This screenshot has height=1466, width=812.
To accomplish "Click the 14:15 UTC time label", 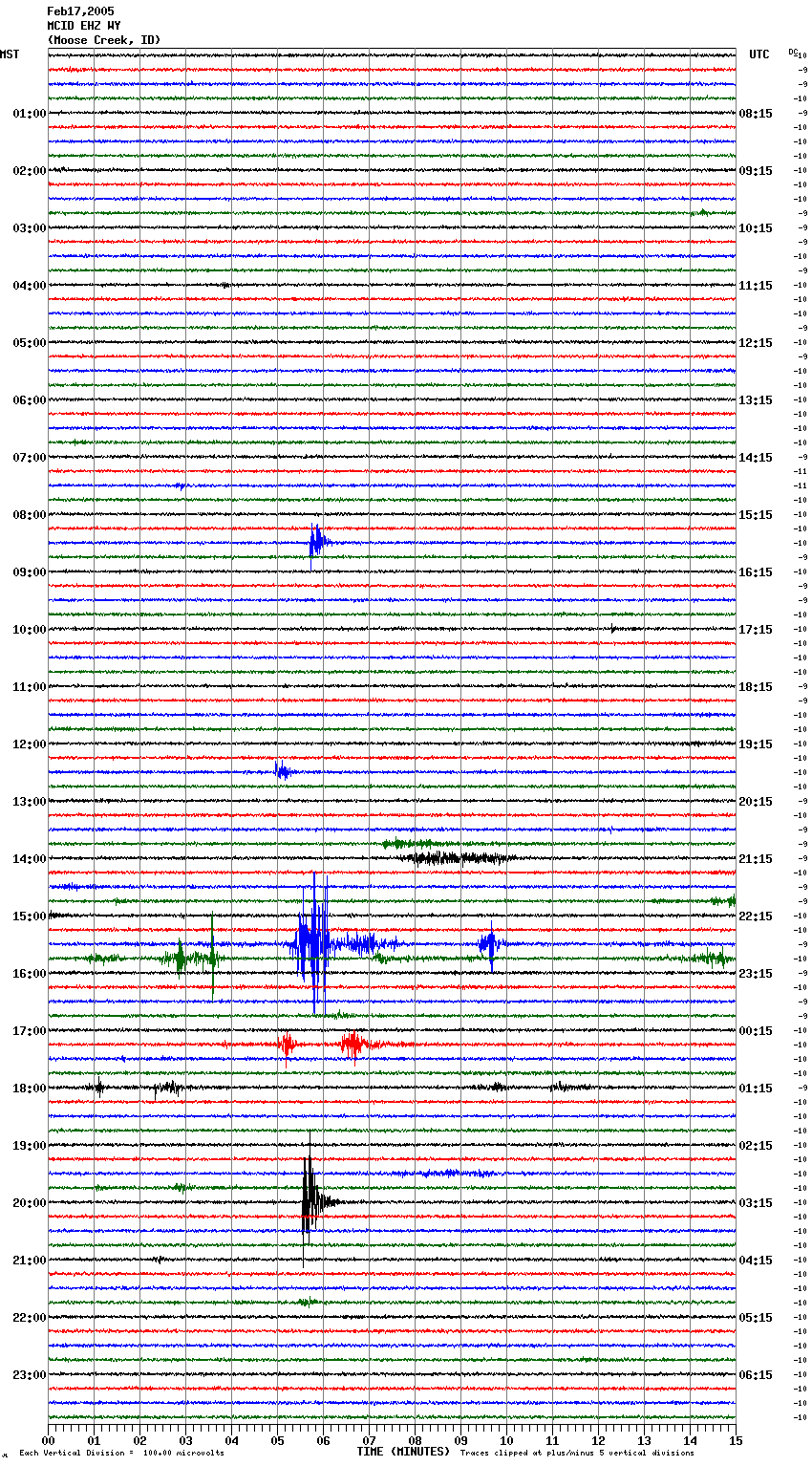I will pyautogui.click(x=756, y=458).
